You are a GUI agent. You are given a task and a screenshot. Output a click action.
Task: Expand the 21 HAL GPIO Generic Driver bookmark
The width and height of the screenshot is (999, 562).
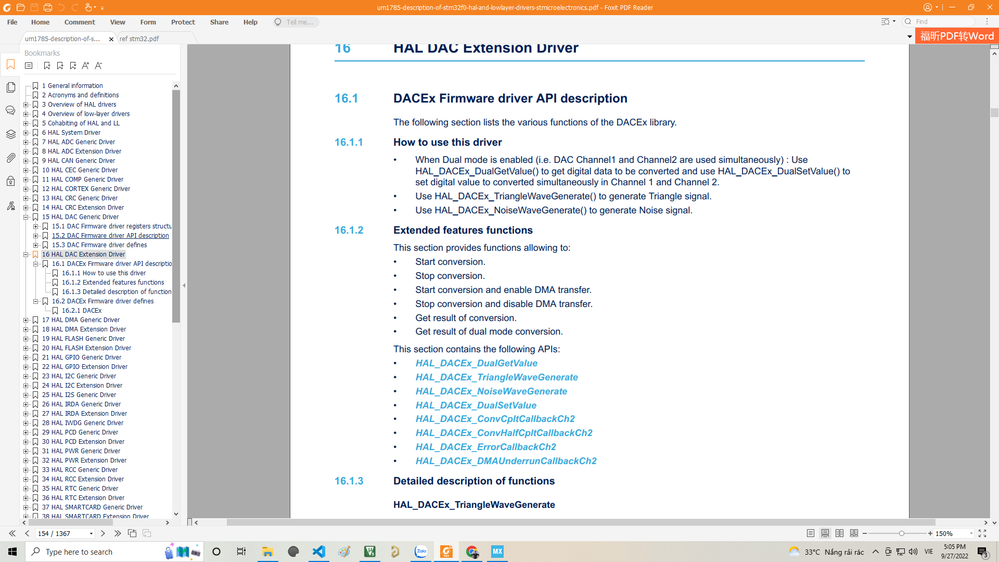coord(26,357)
